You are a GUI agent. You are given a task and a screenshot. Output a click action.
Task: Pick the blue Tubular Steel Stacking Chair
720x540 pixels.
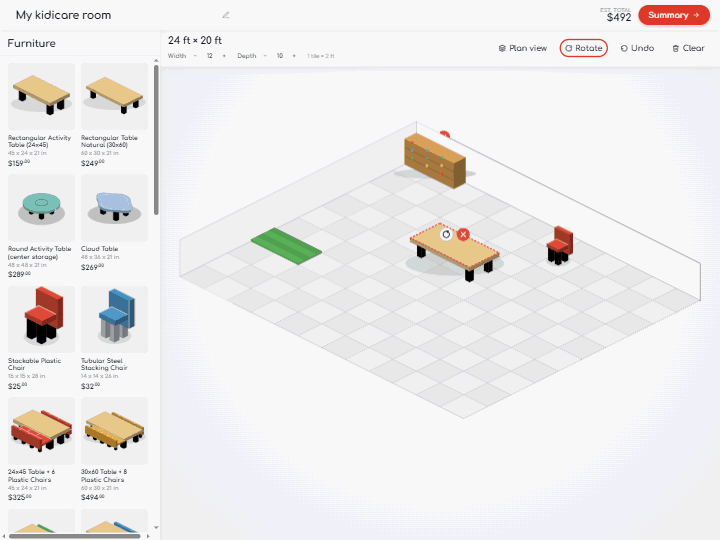coord(114,319)
